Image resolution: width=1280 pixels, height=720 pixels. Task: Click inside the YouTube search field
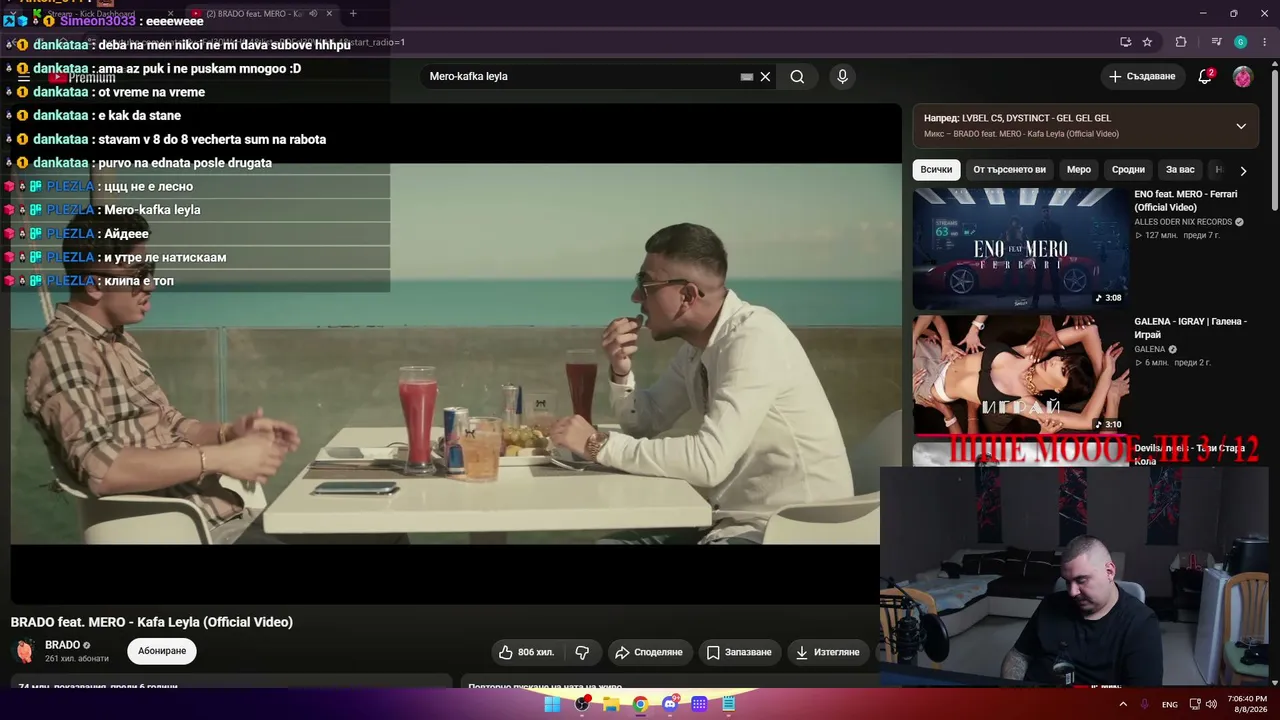[x=582, y=77]
